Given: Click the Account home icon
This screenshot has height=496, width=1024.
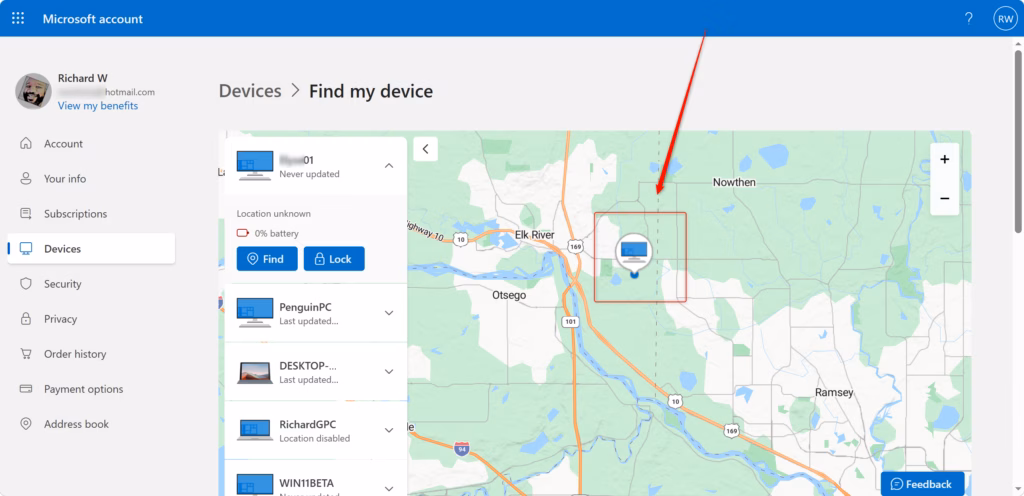Looking at the screenshot, I should [x=26, y=144].
